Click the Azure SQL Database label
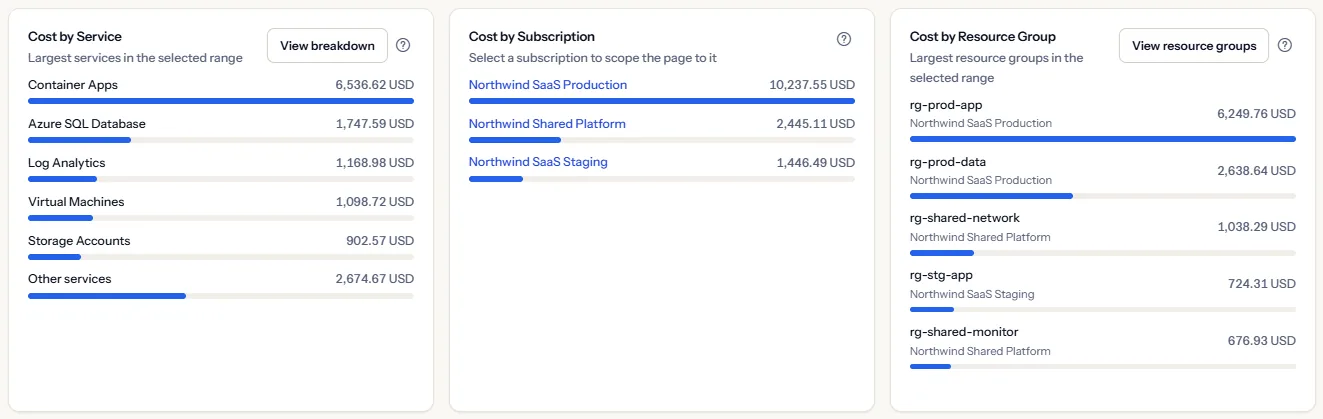The image size is (1323, 419). 87,124
